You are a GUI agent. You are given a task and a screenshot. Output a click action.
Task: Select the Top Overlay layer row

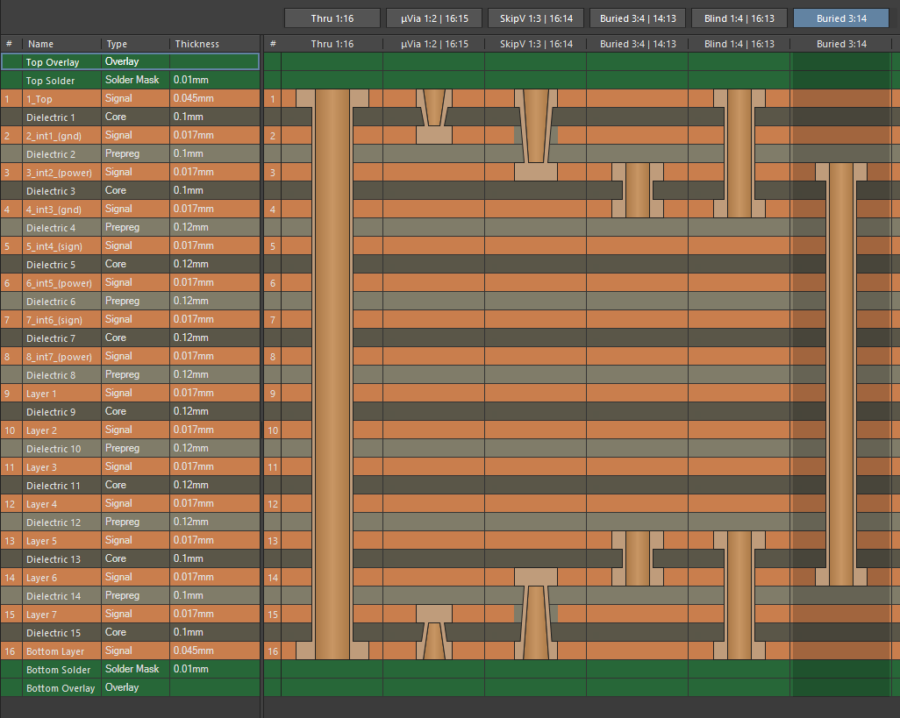click(x=52, y=62)
